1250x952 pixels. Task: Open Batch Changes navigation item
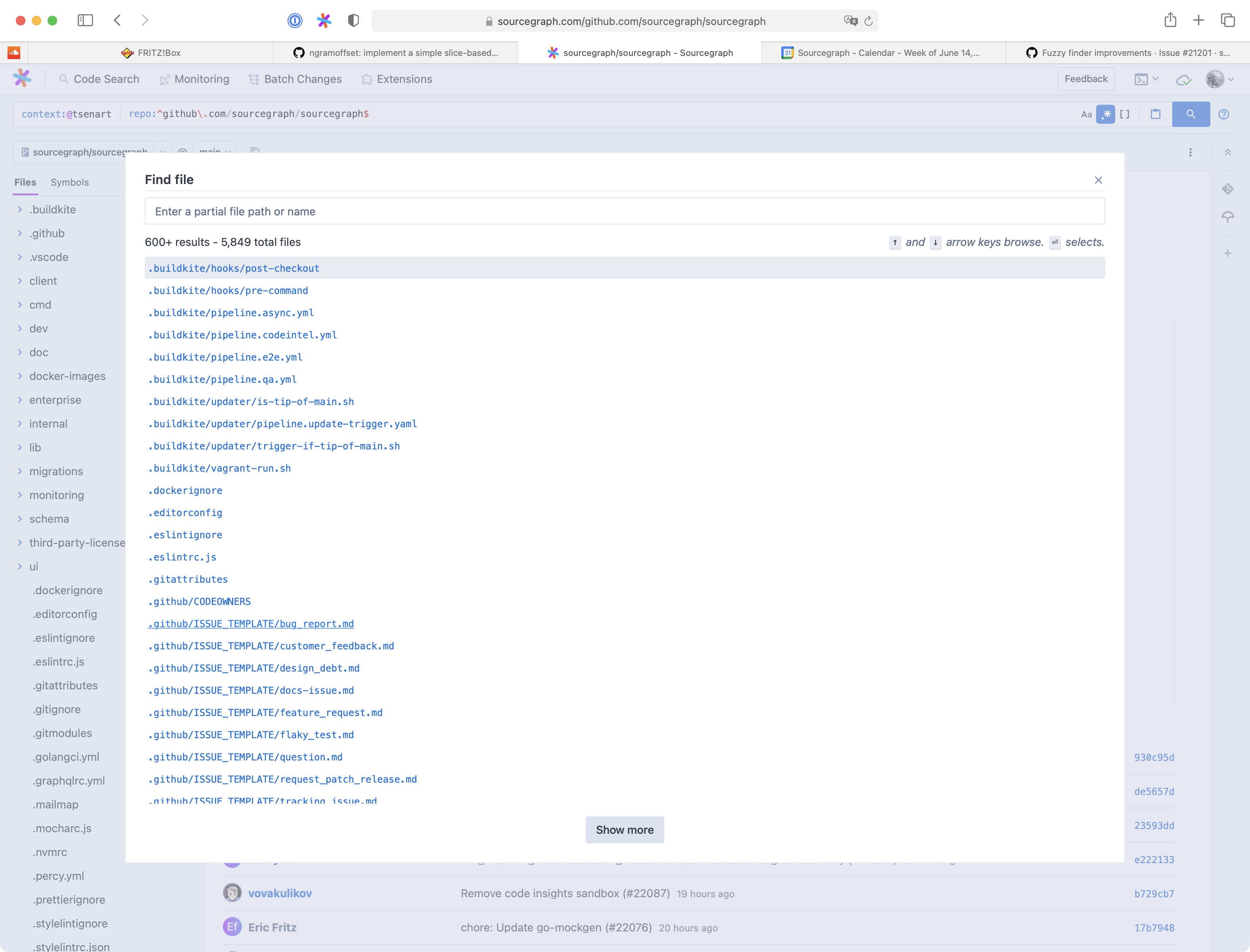295,79
